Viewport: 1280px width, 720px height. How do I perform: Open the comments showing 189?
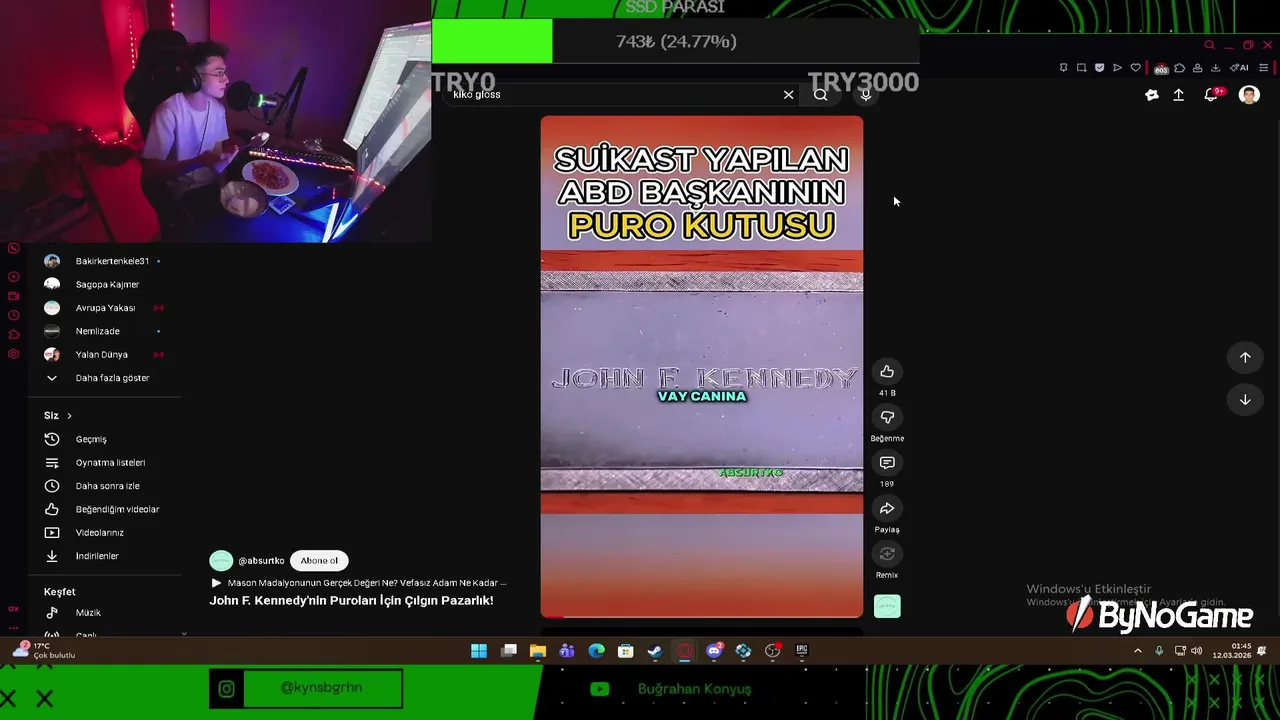887,463
